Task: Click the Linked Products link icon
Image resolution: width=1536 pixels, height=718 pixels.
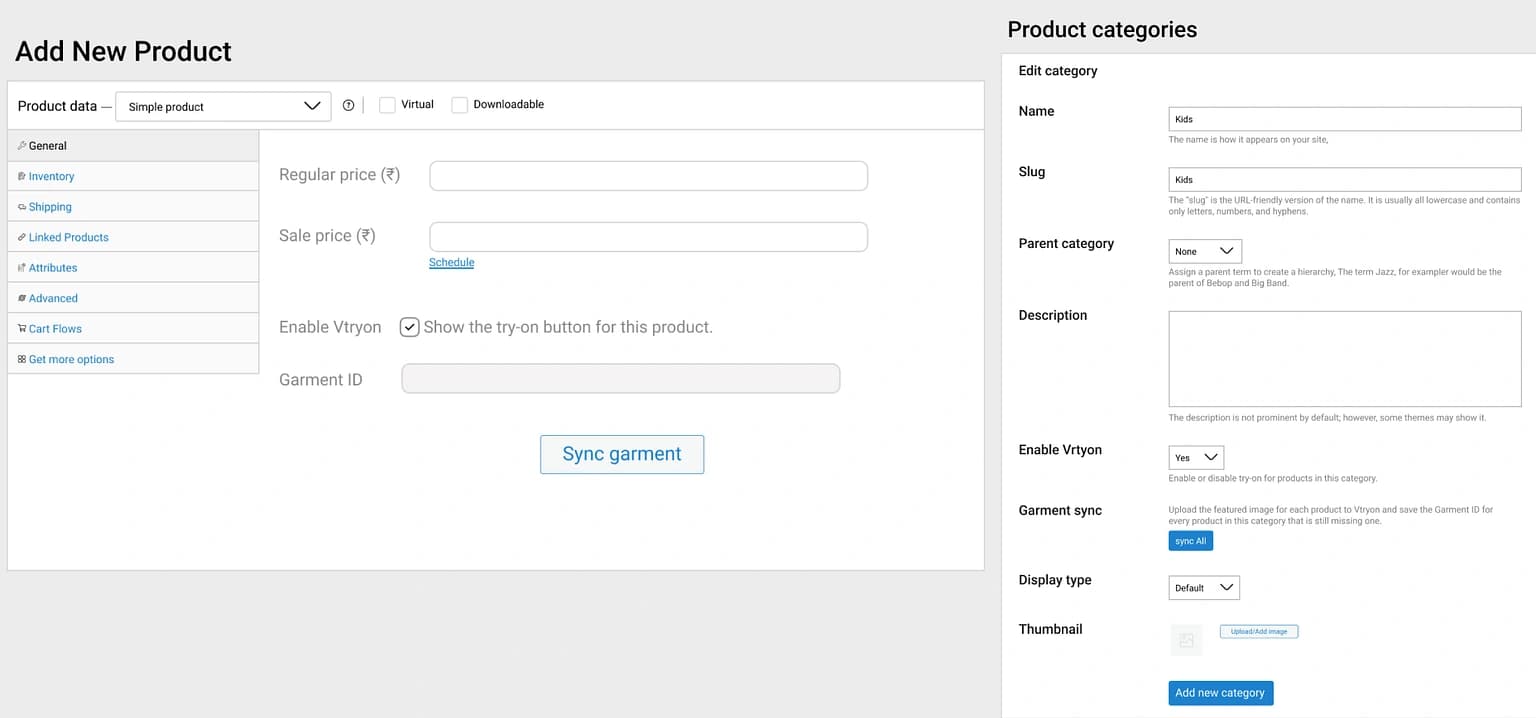Action: (x=22, y=237)
